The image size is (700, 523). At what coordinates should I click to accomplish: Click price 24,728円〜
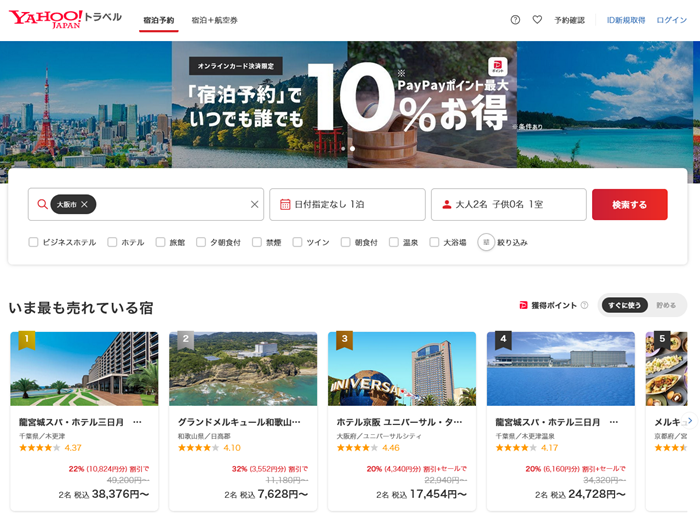(x=597, y=494)
